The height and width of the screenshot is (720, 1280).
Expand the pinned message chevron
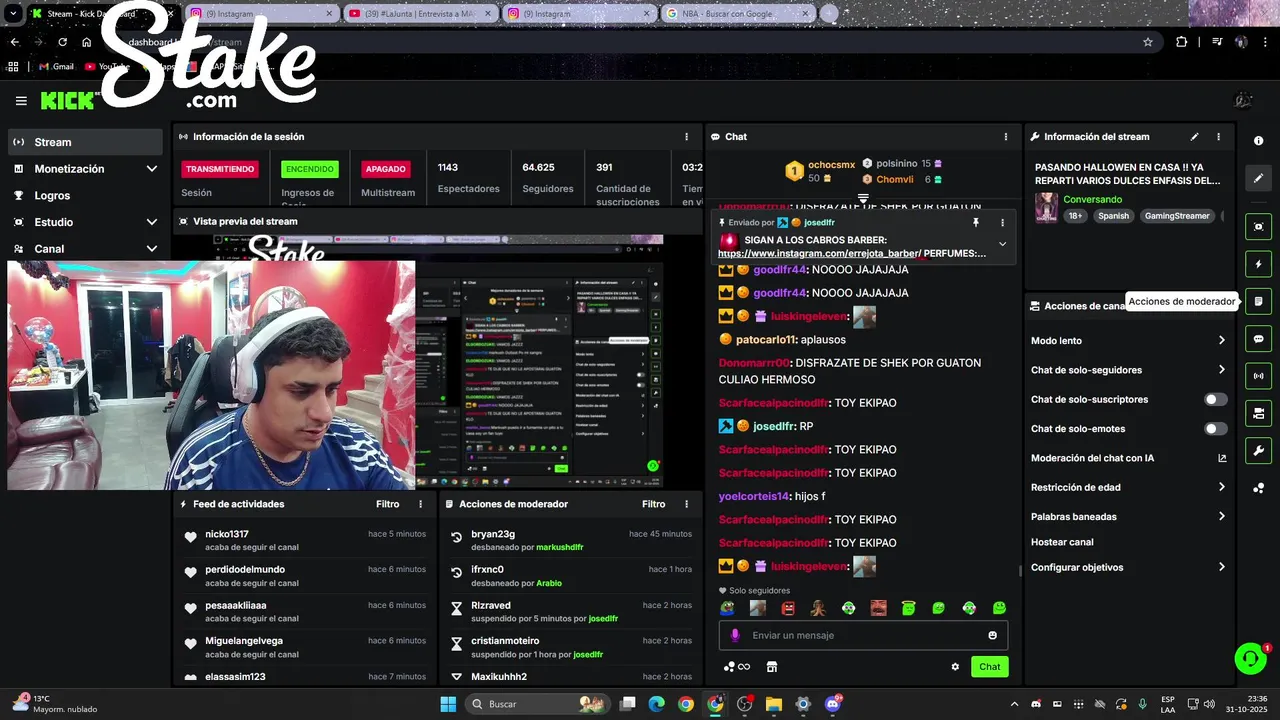1002,244
